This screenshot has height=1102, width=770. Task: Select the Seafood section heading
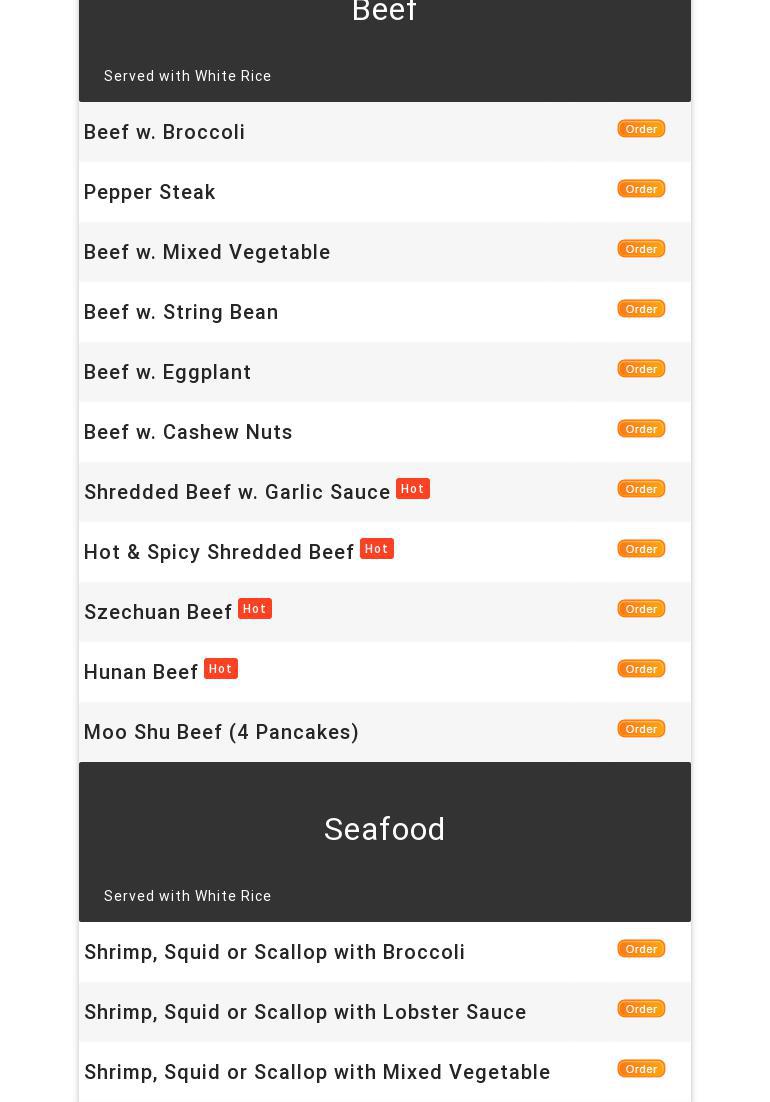(x=384, y=829)
